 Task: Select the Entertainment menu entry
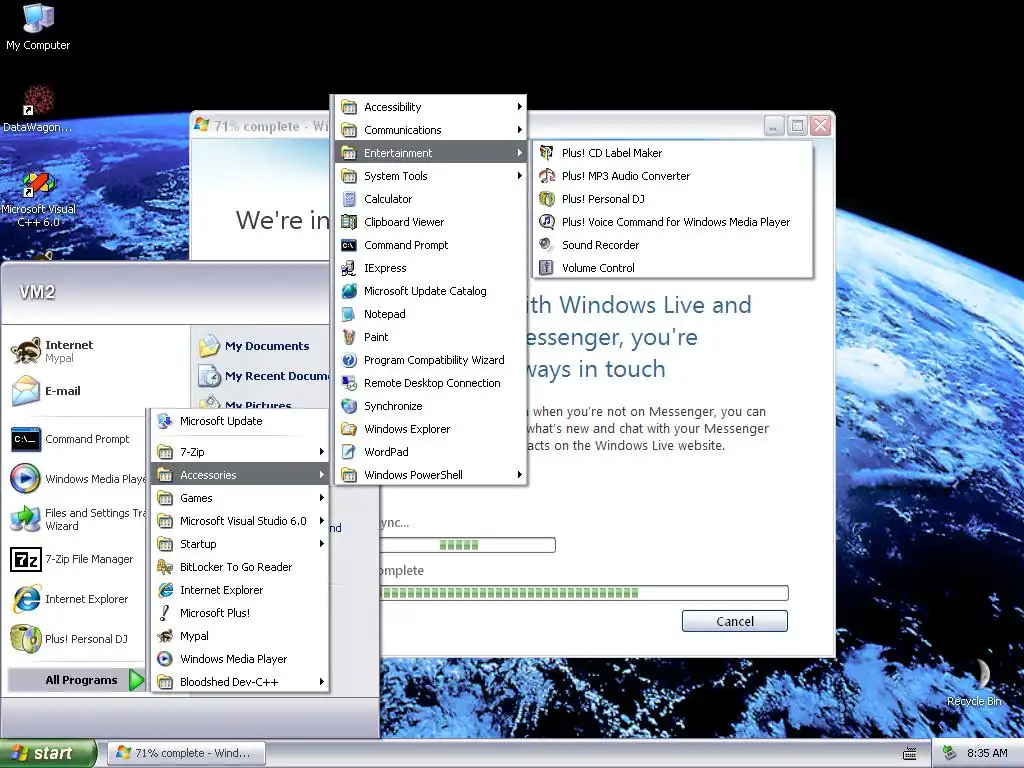[431, 153]
